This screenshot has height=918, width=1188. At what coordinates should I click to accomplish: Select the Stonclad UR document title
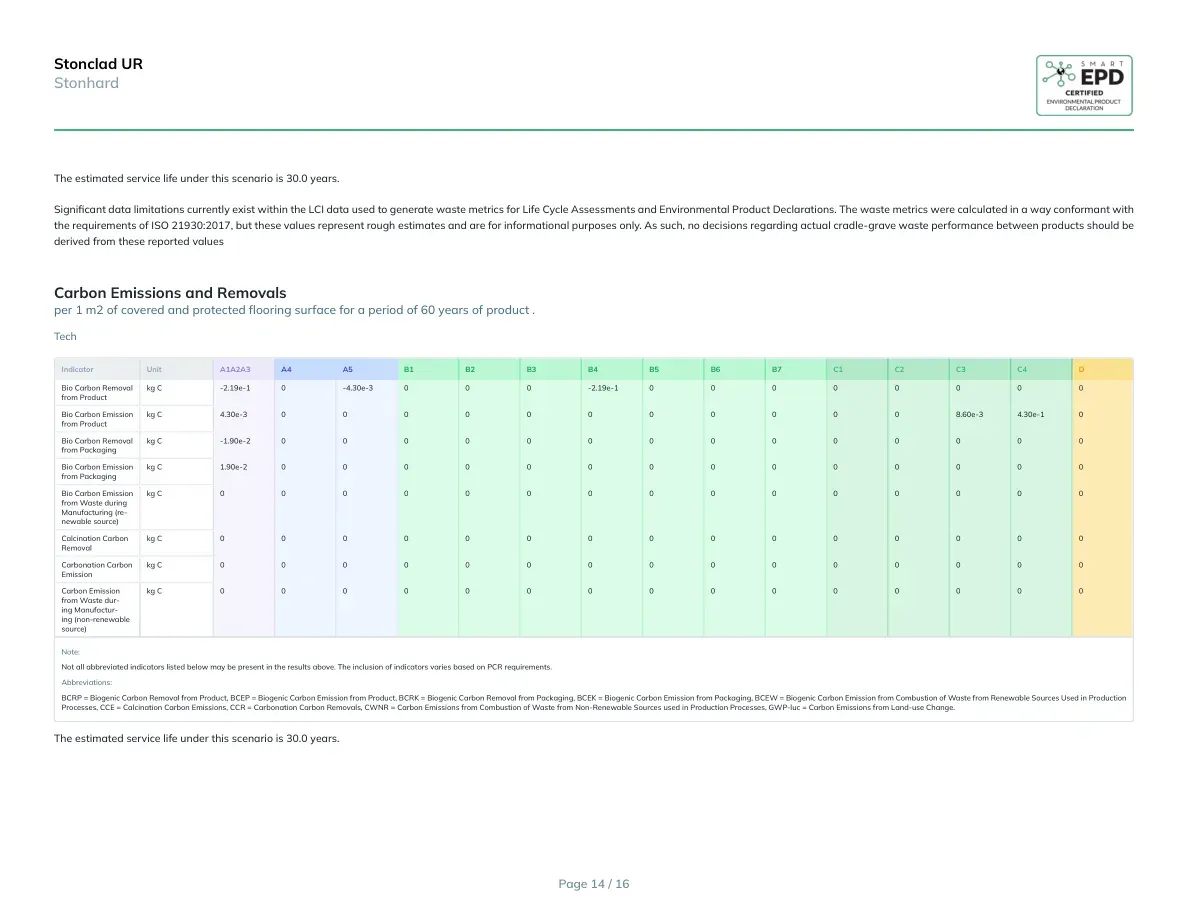tap(98, 64)
